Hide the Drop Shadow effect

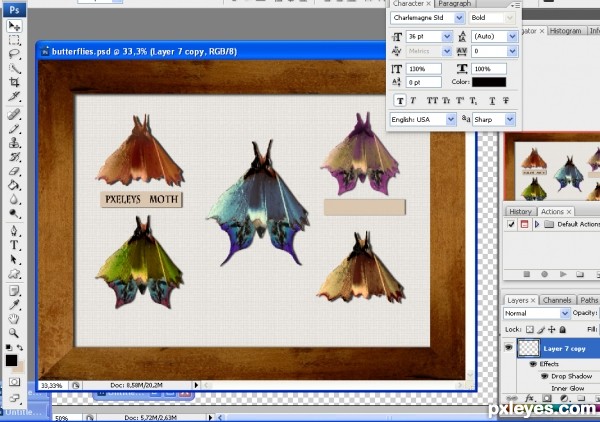(544, 376)
